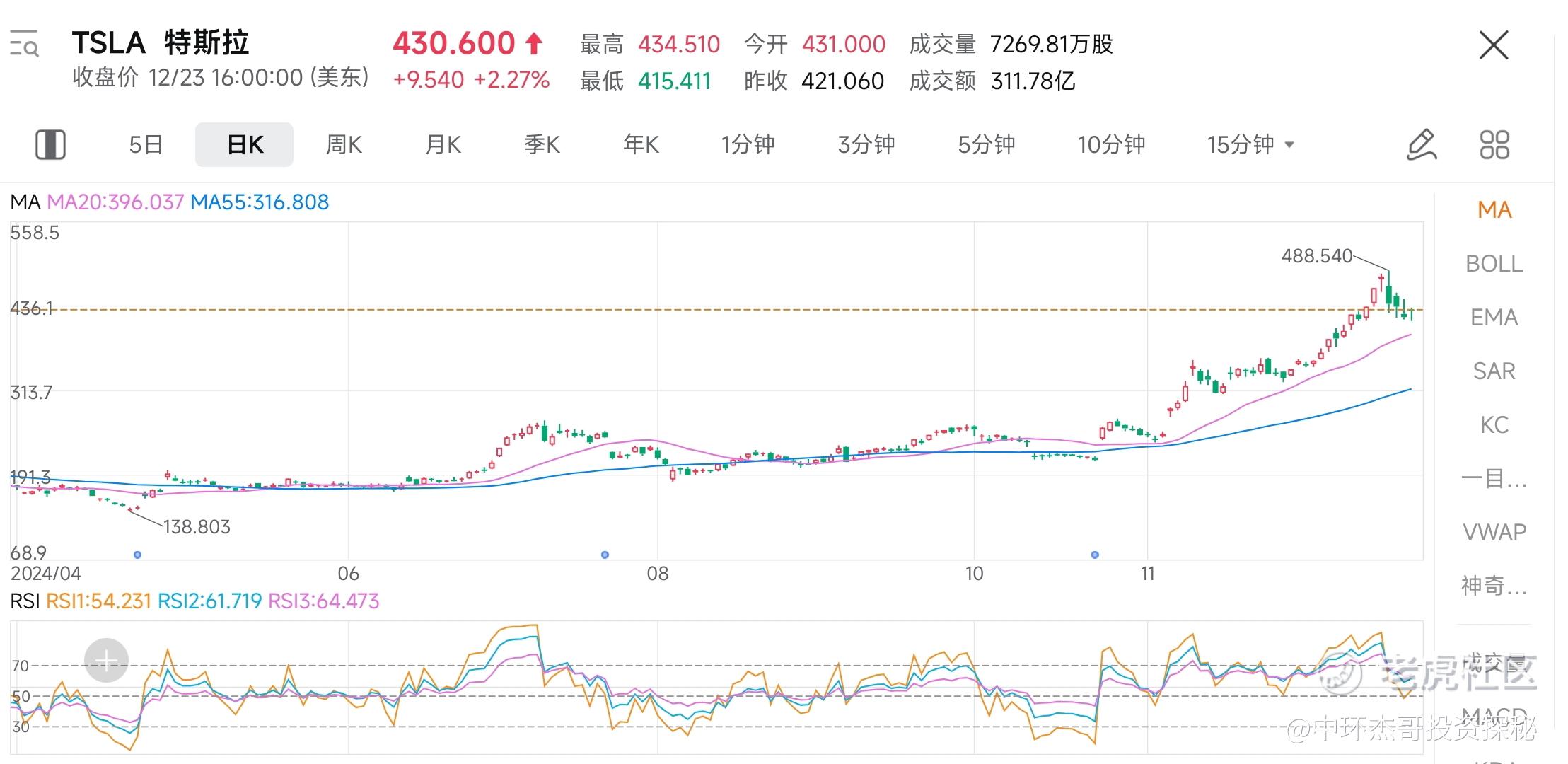Screen dimensions: 1568x764
Task: Click the TSLA 特斯拉 stock title
Action: click(x=161, y=43)
